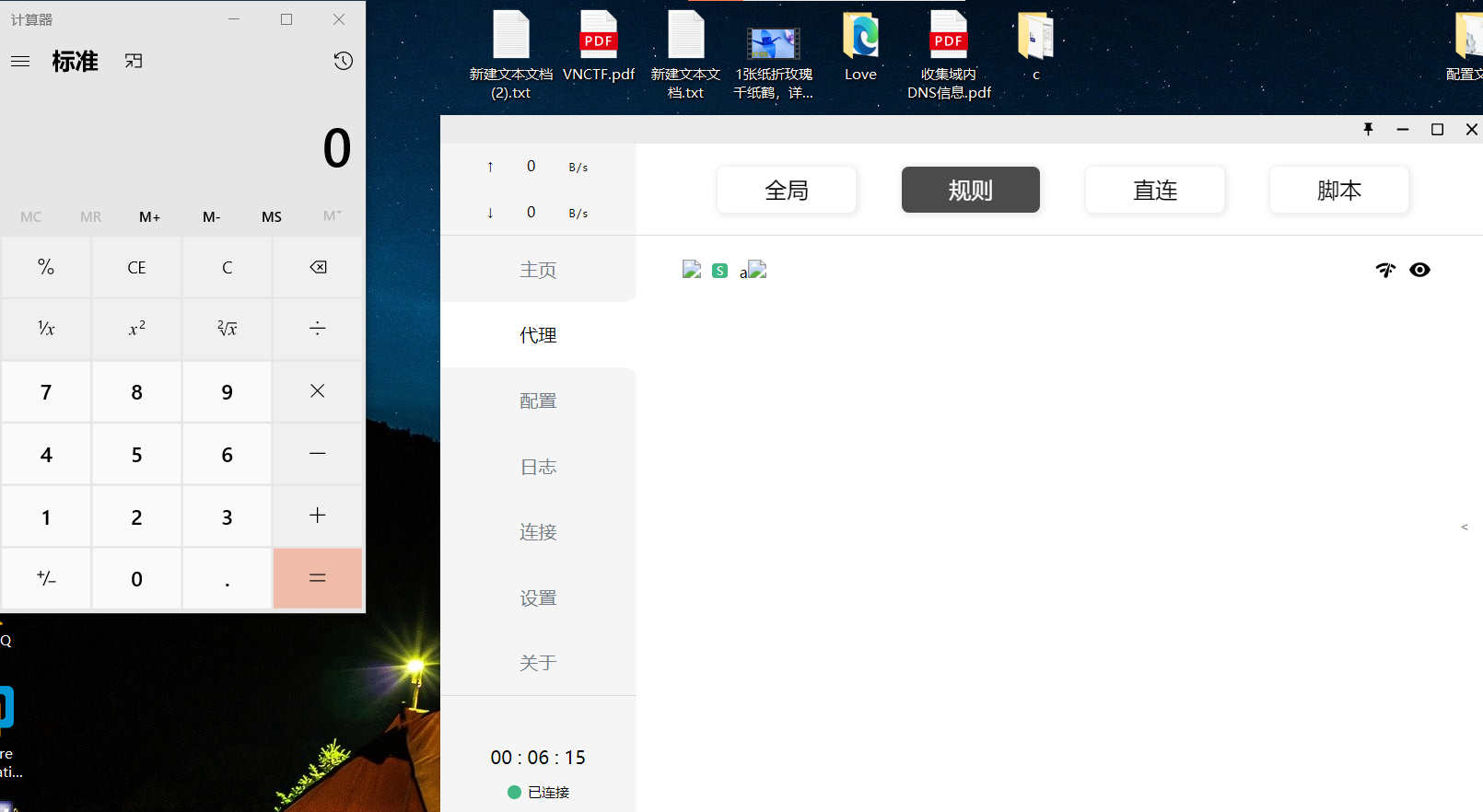Open the calculator history icon

(x=343, y=61)
